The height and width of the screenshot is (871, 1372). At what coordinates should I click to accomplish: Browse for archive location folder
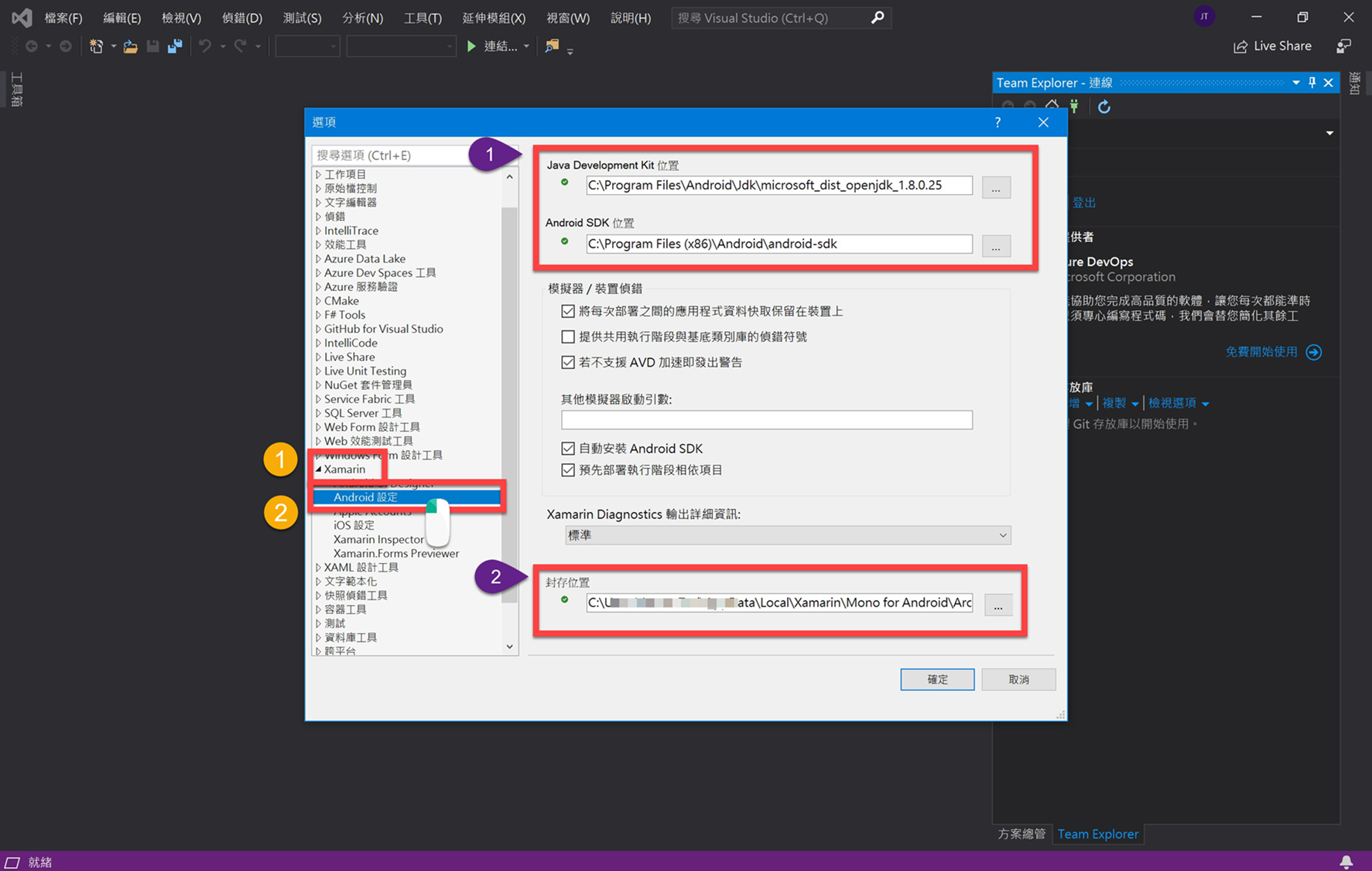[998, 605]
